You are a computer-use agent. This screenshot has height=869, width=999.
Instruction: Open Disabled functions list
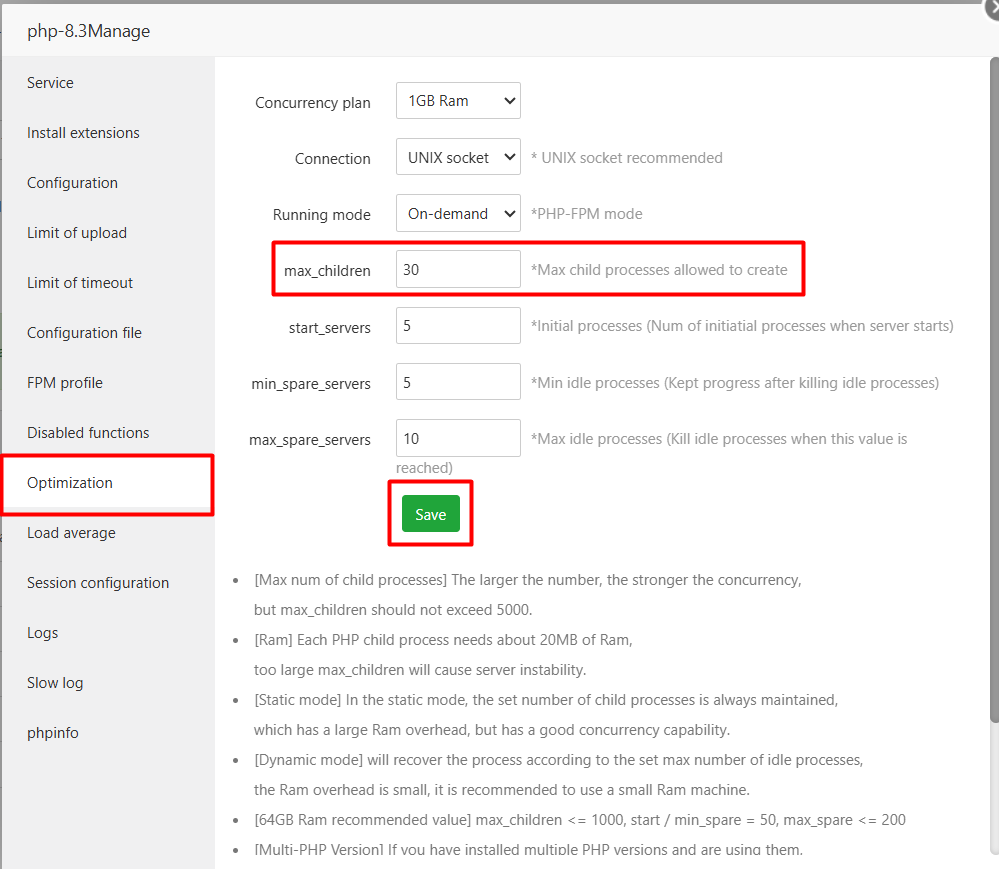pos(88,433)
